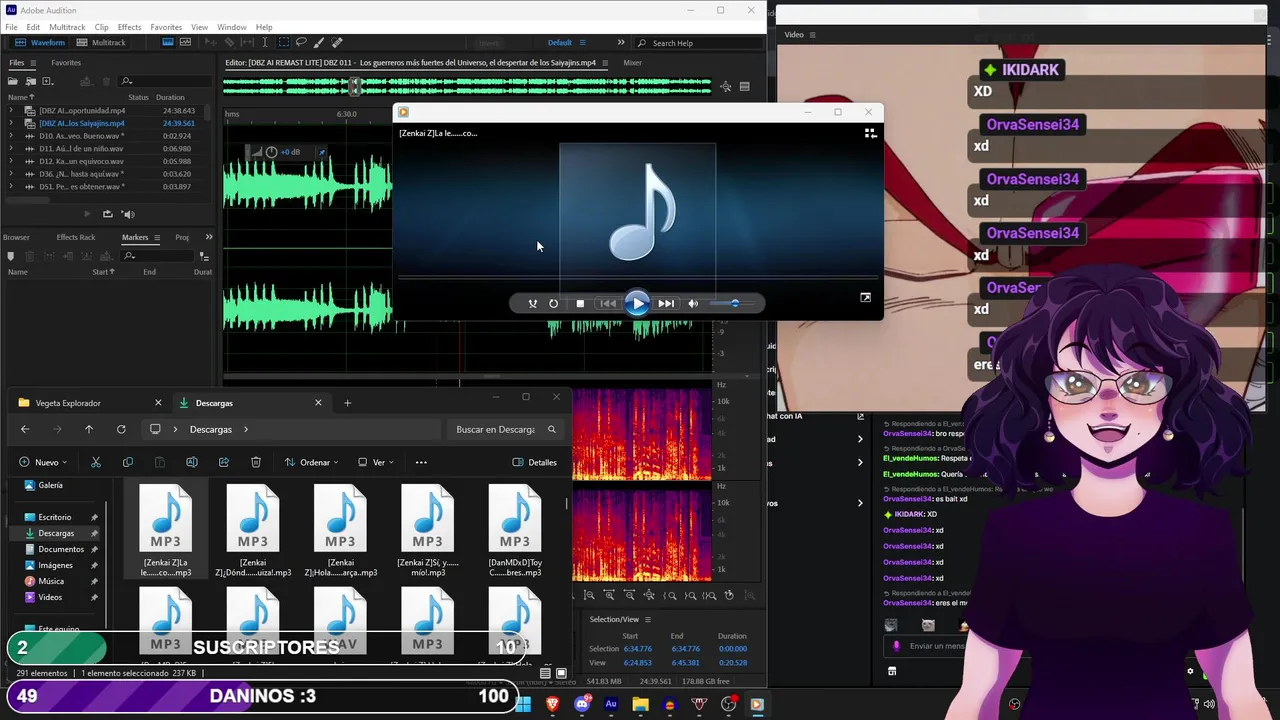Cut the selected file in Explorer
This screenshot has width=1280, height=720.
tap(96, 462)
